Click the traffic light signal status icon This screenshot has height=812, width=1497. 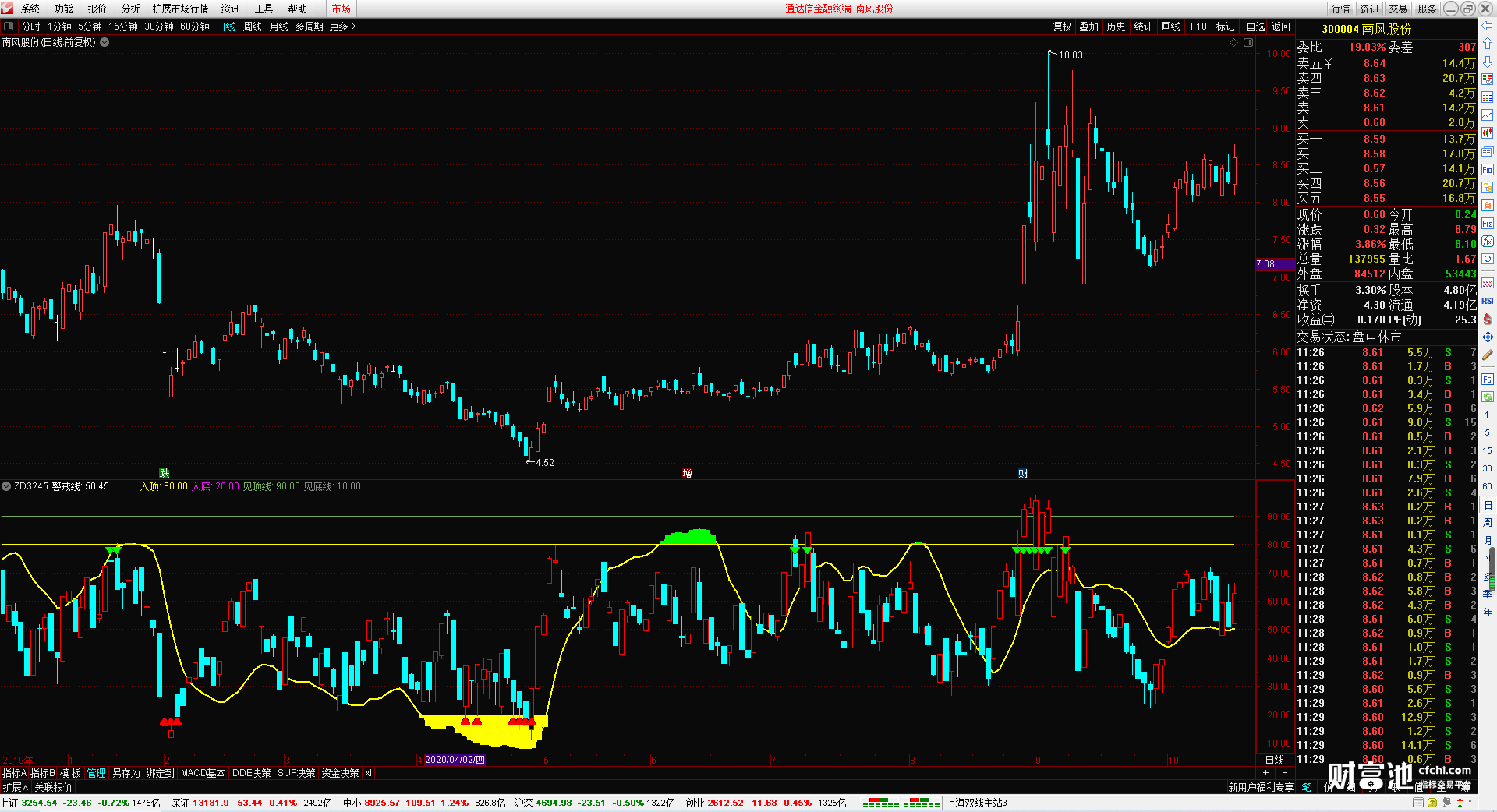pos(1460,803)
